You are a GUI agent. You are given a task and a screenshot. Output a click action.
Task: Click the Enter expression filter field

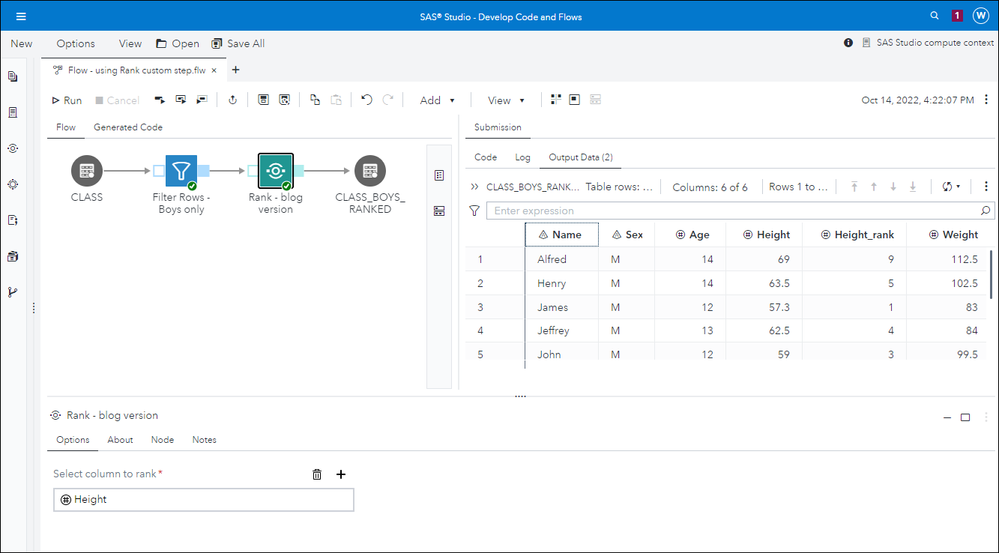click(740, 211)
